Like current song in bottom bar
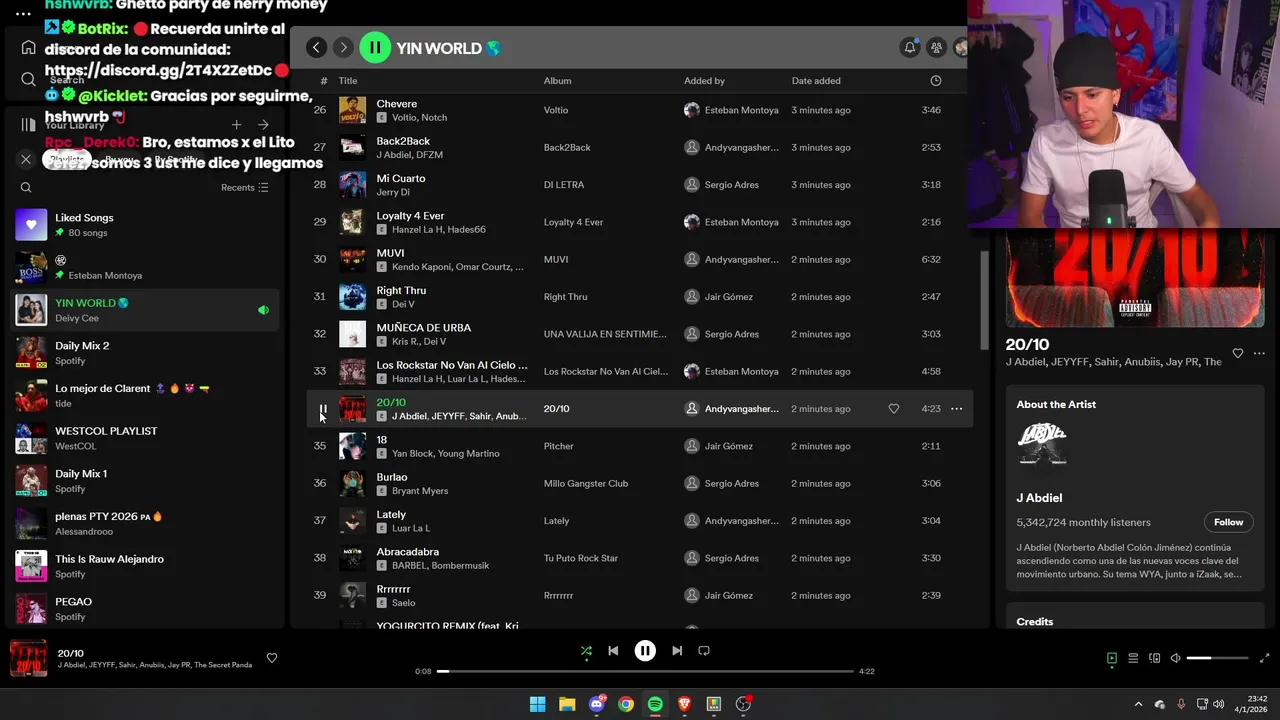The height and width of the screenshot is (720, 1280). (271, 658)
